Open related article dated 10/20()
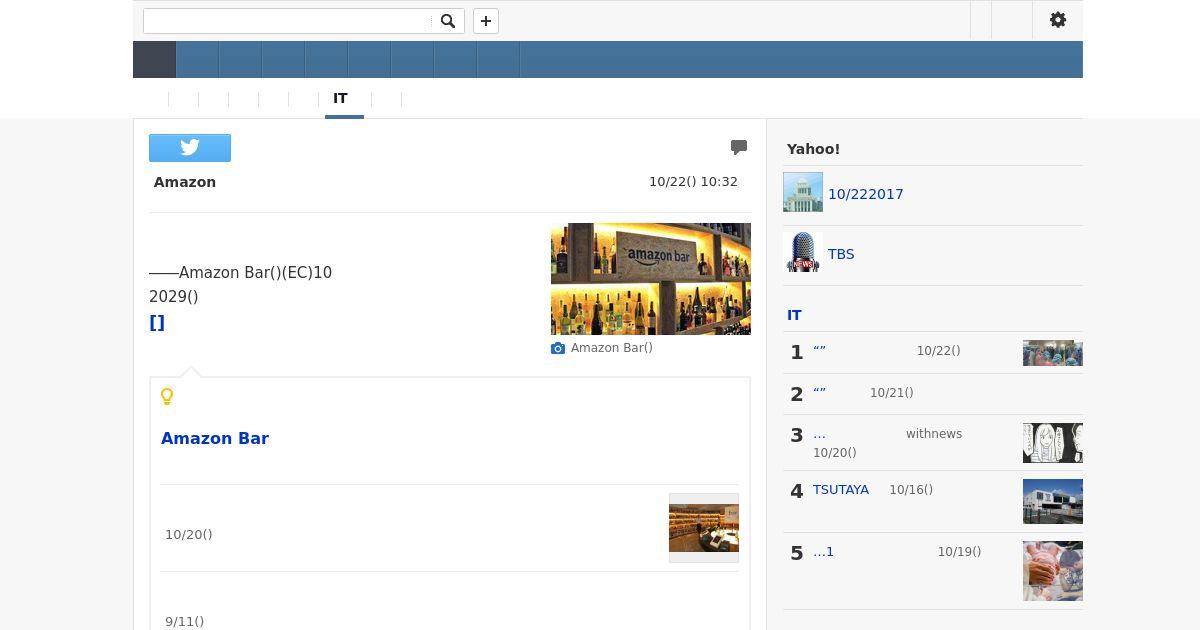This screenshot has height=630, width=1200. (189, 535)
